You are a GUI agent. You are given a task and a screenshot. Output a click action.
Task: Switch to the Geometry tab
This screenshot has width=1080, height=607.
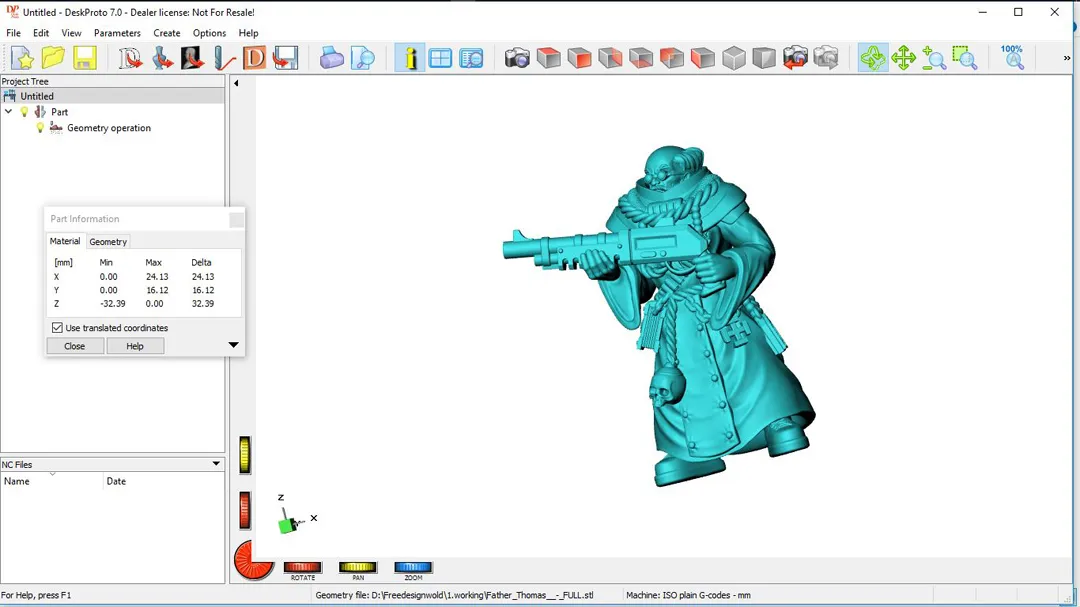[108, 242]
